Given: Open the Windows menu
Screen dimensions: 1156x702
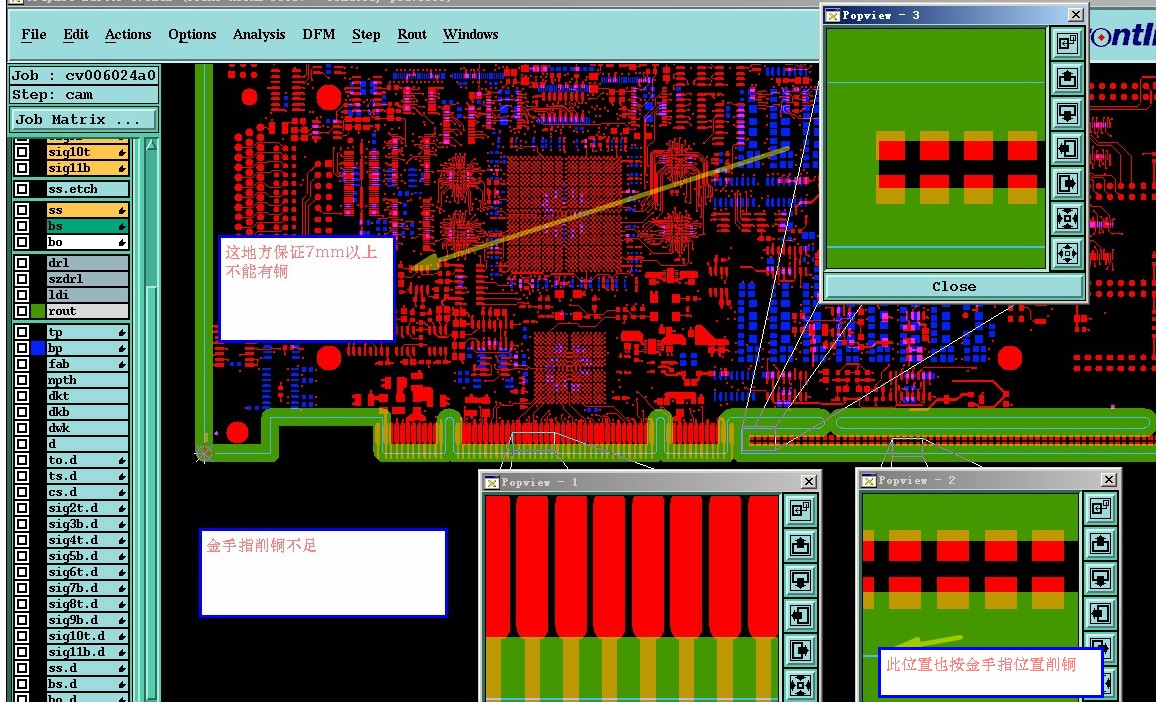Looking at the screenshot, I should pos(470,35).
